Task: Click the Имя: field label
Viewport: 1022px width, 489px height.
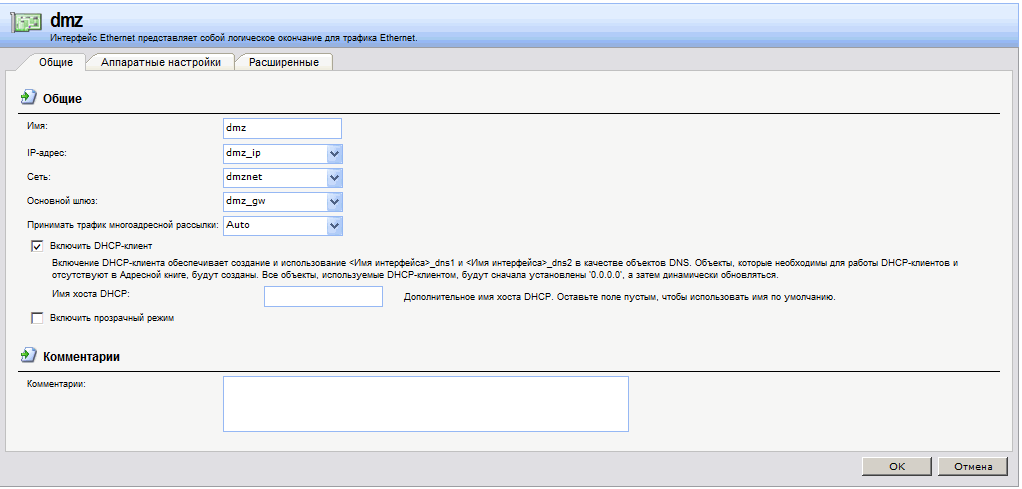Action: (38, 125)
